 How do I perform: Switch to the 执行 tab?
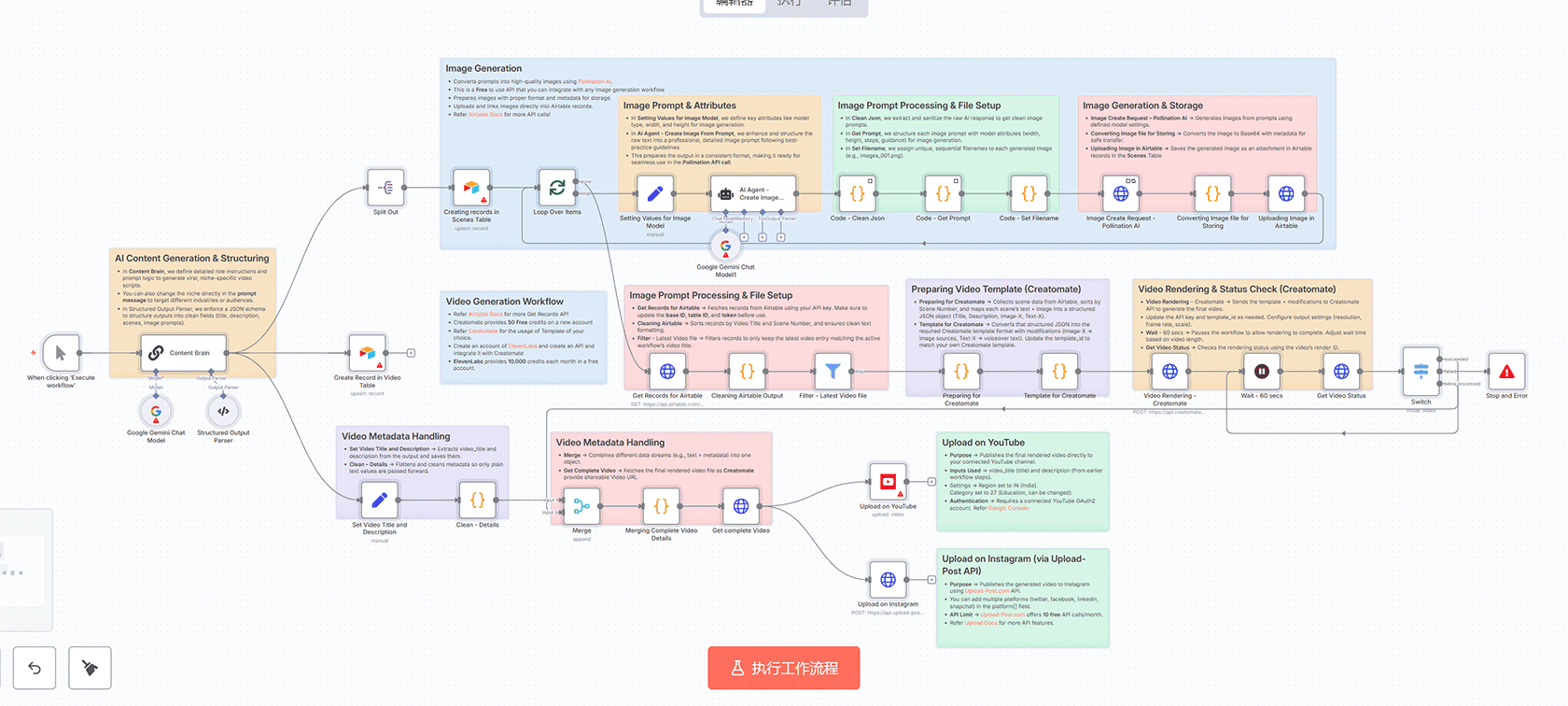789,5
